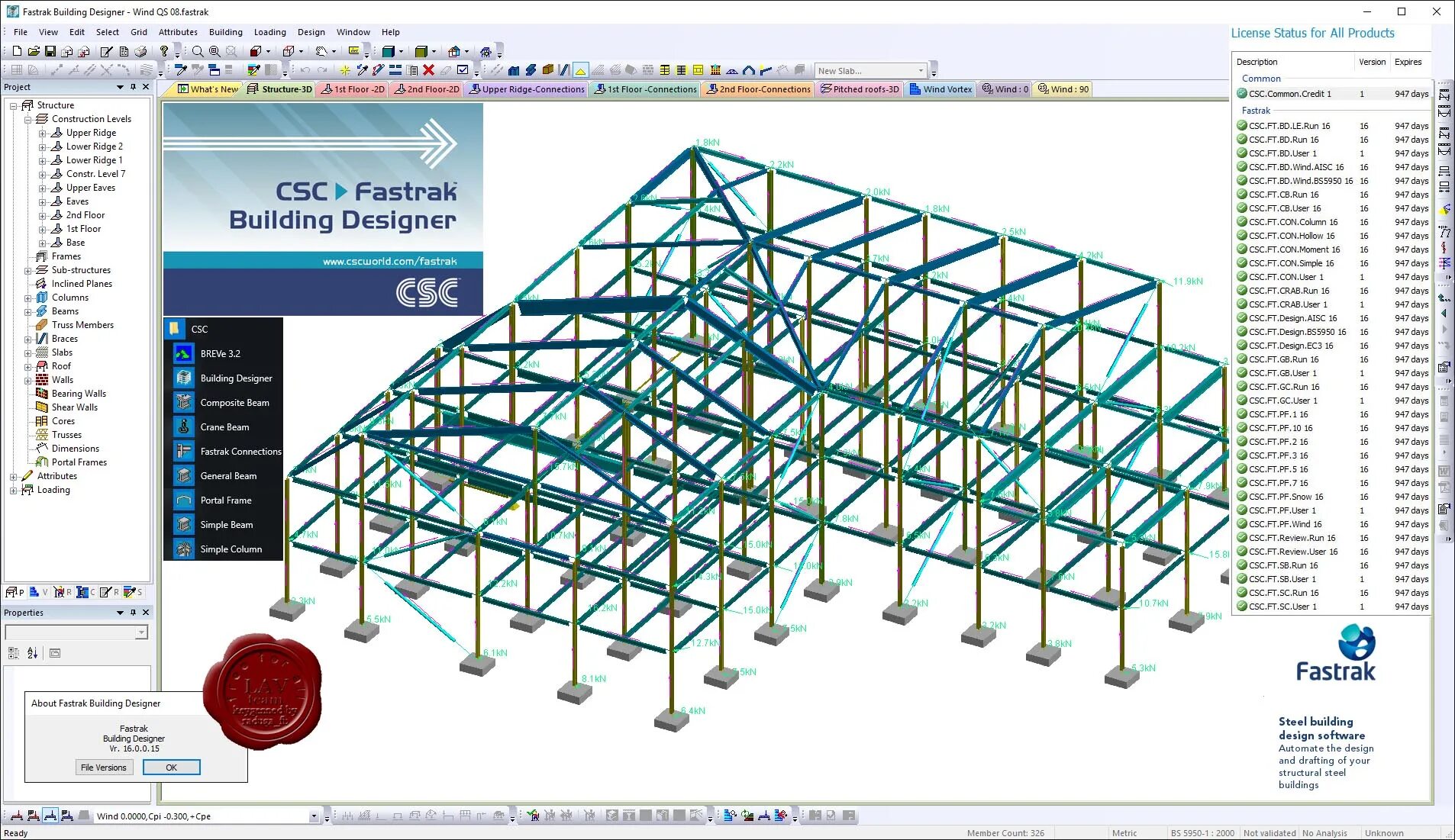
Task: Click the New document icon
Action: [x=17, y=51]
